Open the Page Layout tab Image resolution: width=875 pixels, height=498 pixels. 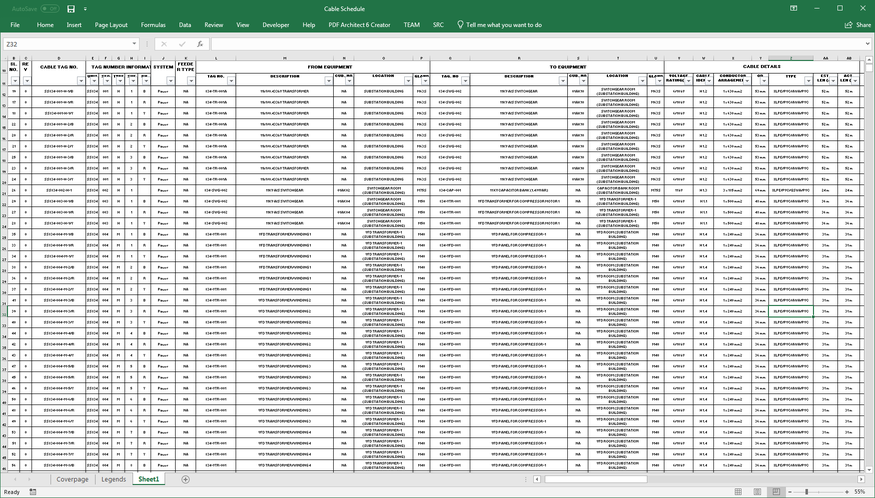111,25
